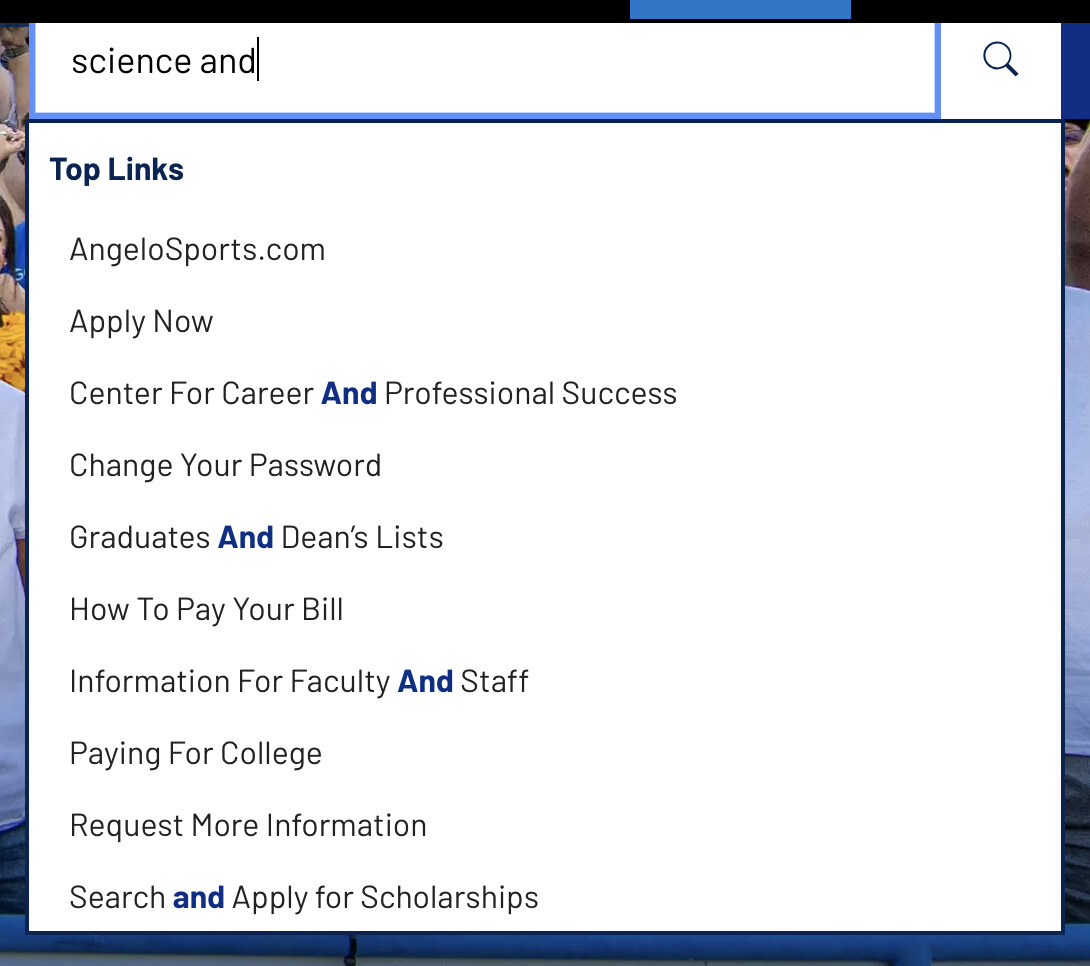Image resolution: width=1090 pixels, height=966 pixels.
Task: Click the magnifying glass search icon
Action: pos(1000,61)
